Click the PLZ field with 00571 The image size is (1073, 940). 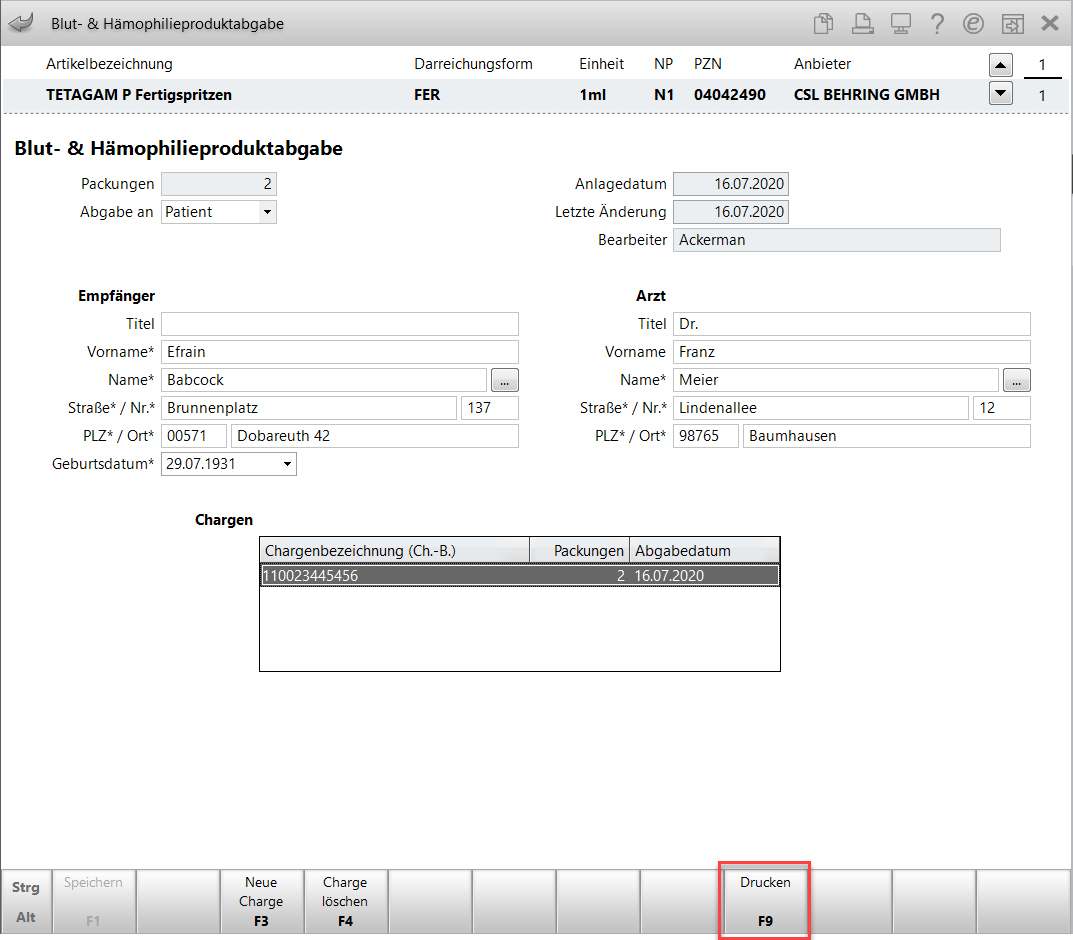tap(194, 436)
